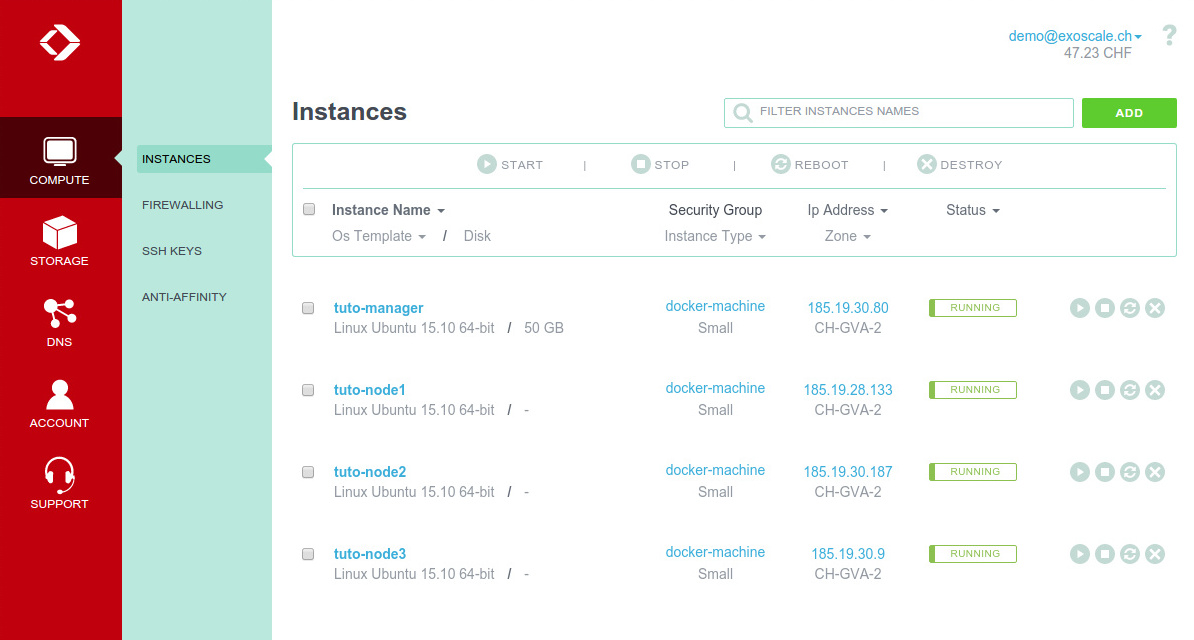
Task: Open the Storage section
Action: [x=60, y=240]
